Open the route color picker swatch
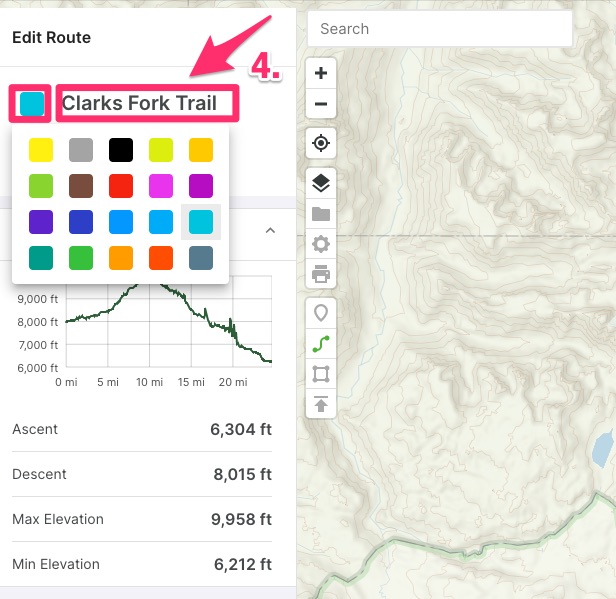Viewport: 616px width, 599px height. click(32, 104)
